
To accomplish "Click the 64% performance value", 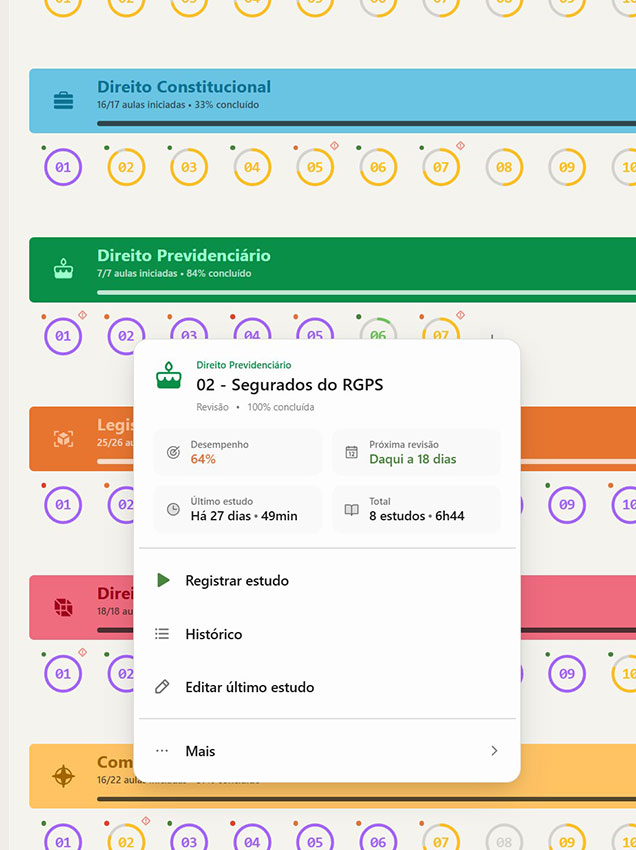I will [203, 459].
